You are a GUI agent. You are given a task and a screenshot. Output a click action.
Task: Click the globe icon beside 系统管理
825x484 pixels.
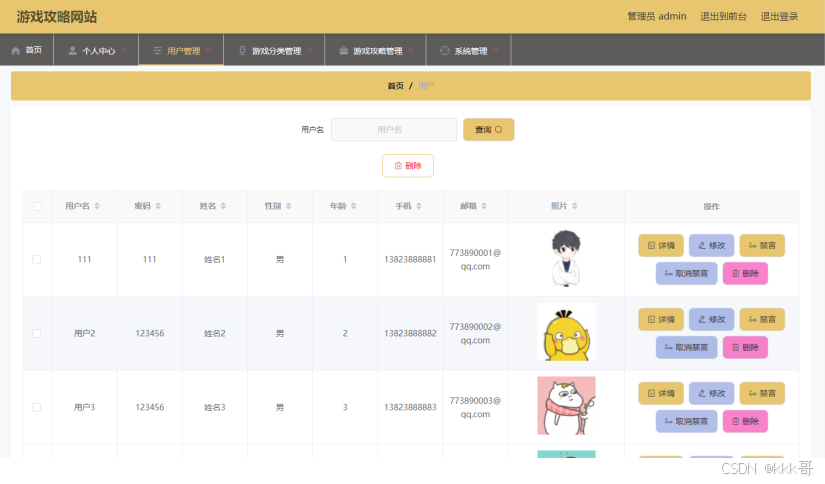click(445, 51)
